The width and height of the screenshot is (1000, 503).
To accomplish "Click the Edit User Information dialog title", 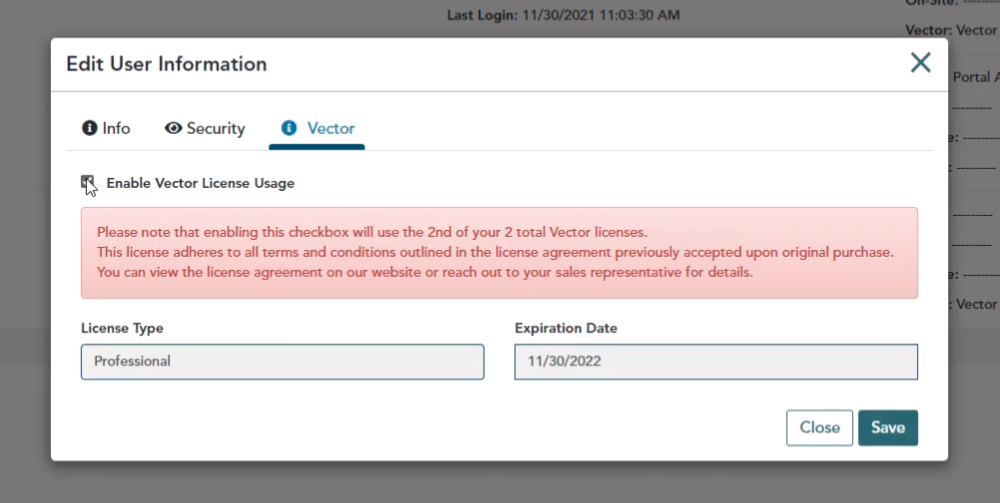I will point(166,64).
